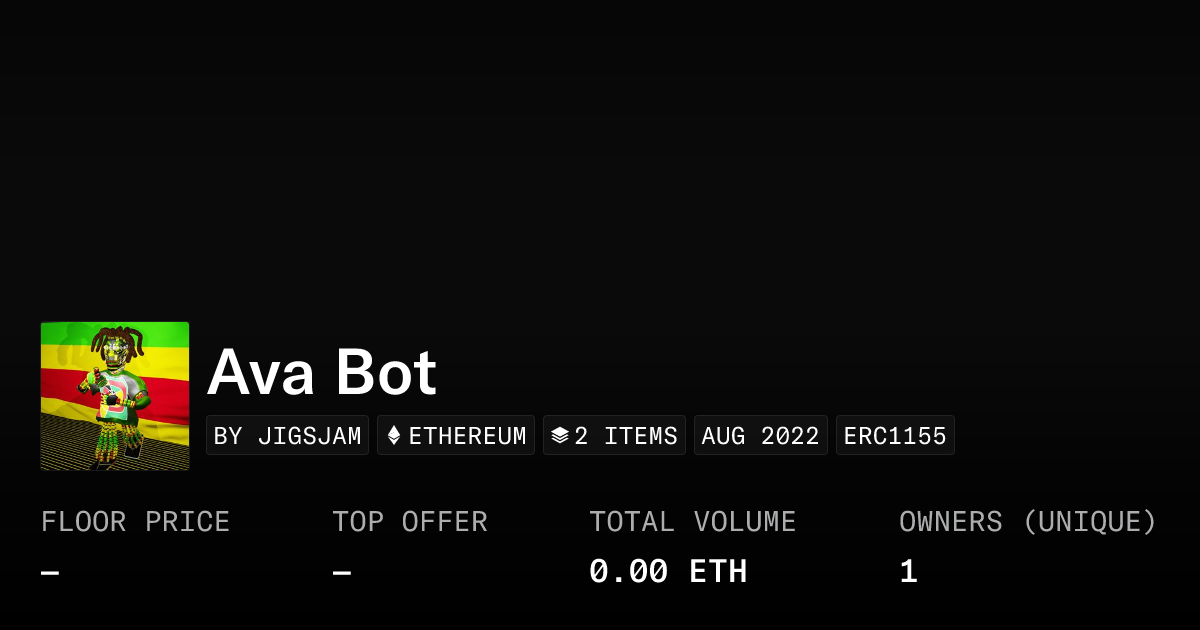Click the Ethereum diamond icon
Viewport: 1200px width, 630px height.
point(394,436)
